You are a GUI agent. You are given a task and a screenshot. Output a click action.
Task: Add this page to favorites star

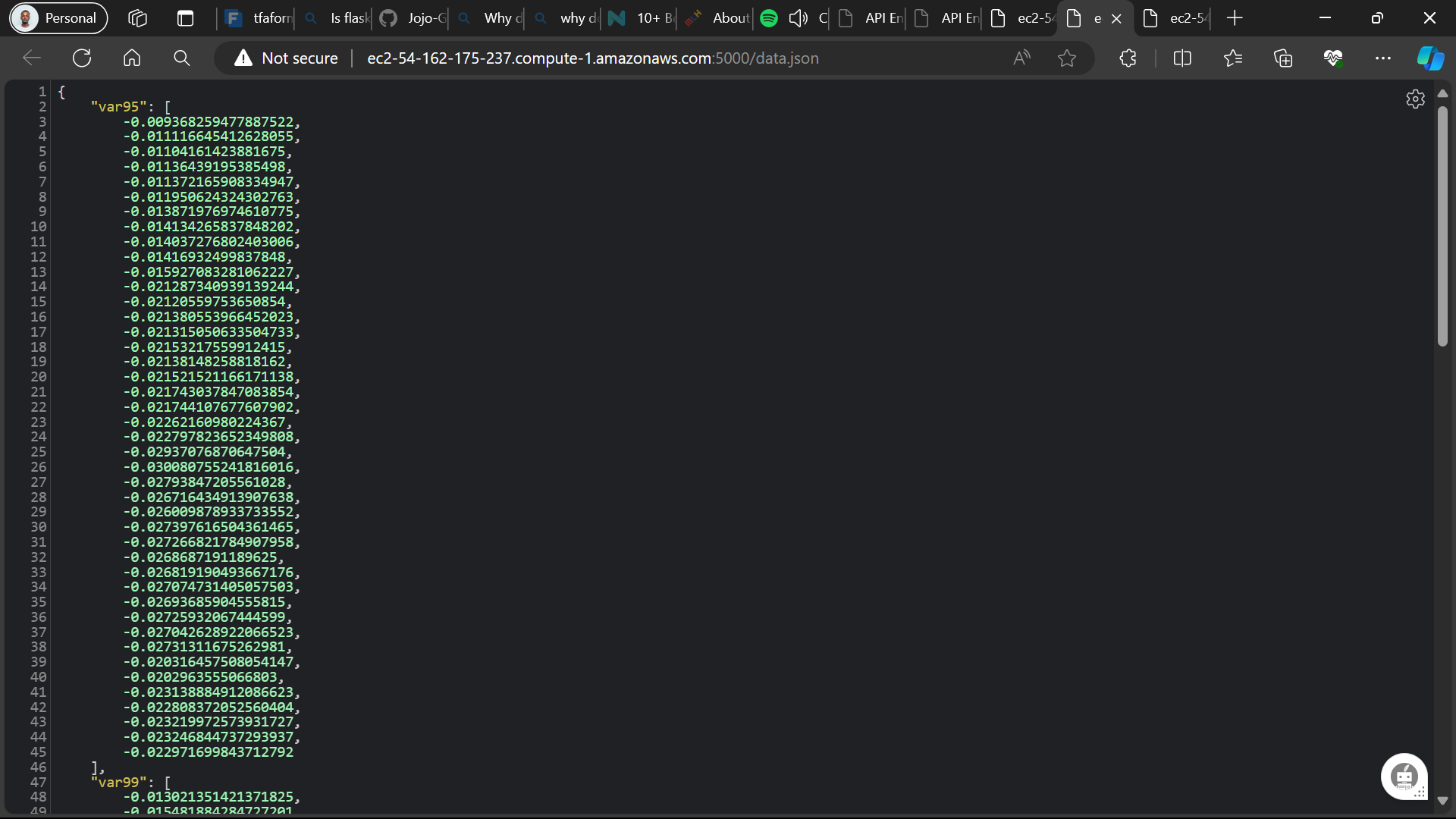1067,58
